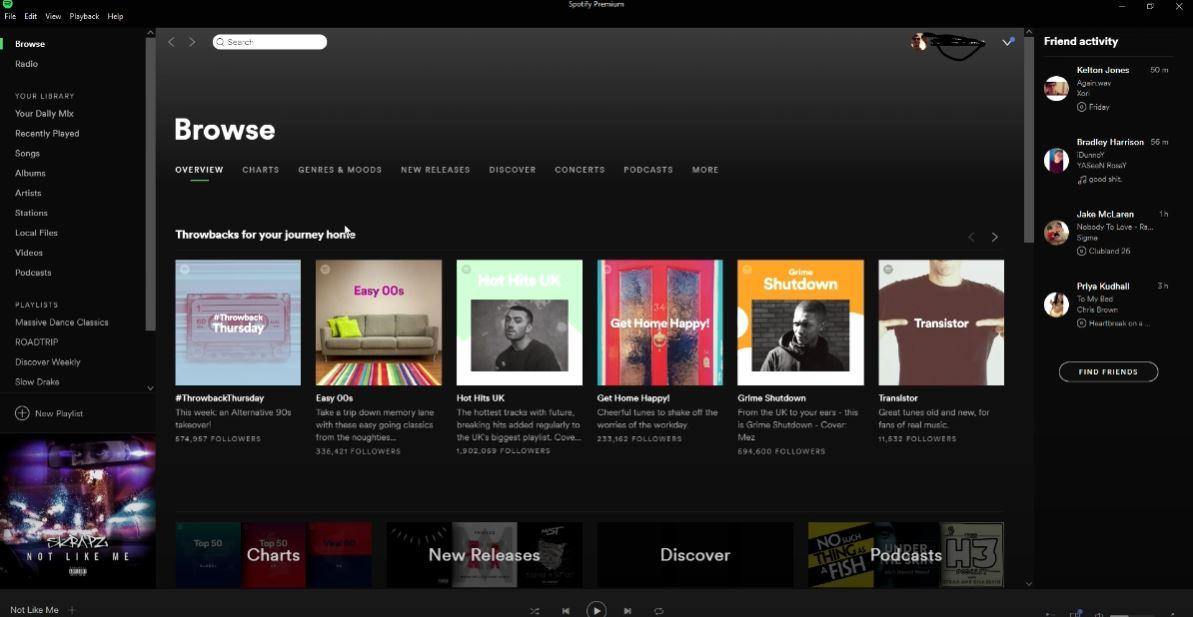Click the Find Friends button
This screenshot has height=617, width=1193.
[x=1108, y=372]
